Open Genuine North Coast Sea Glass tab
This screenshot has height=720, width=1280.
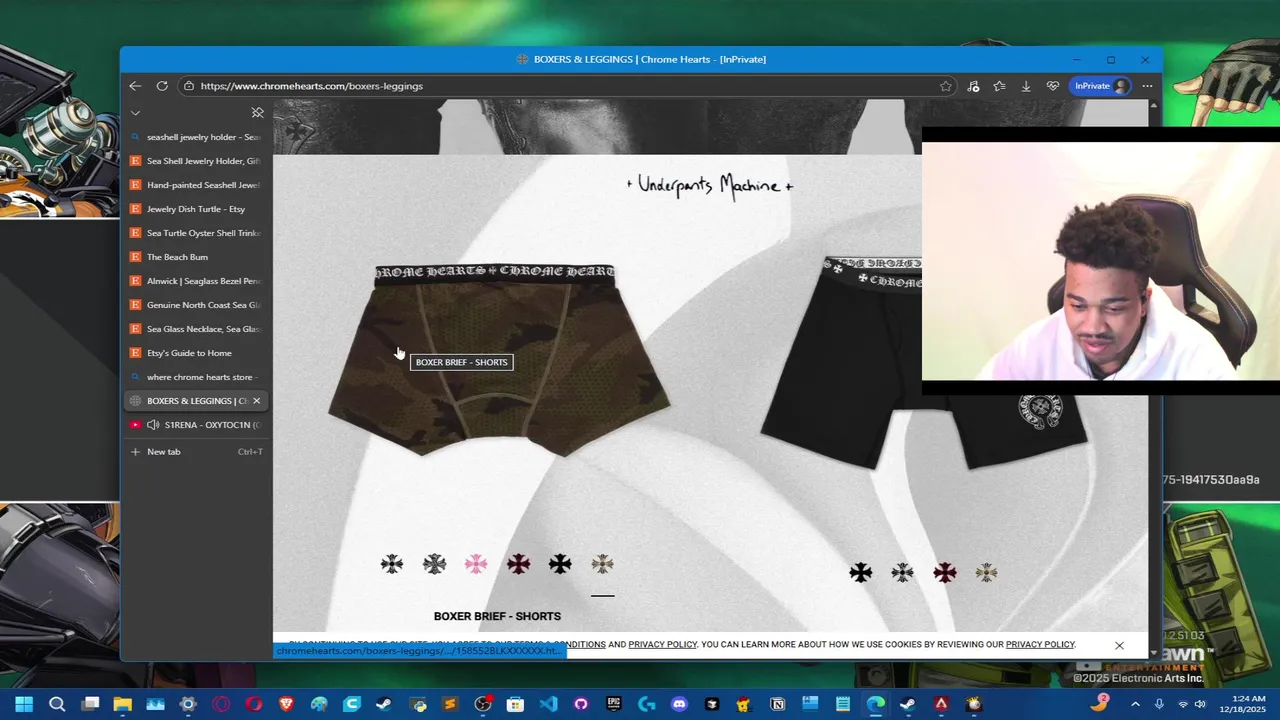point(196,305)
